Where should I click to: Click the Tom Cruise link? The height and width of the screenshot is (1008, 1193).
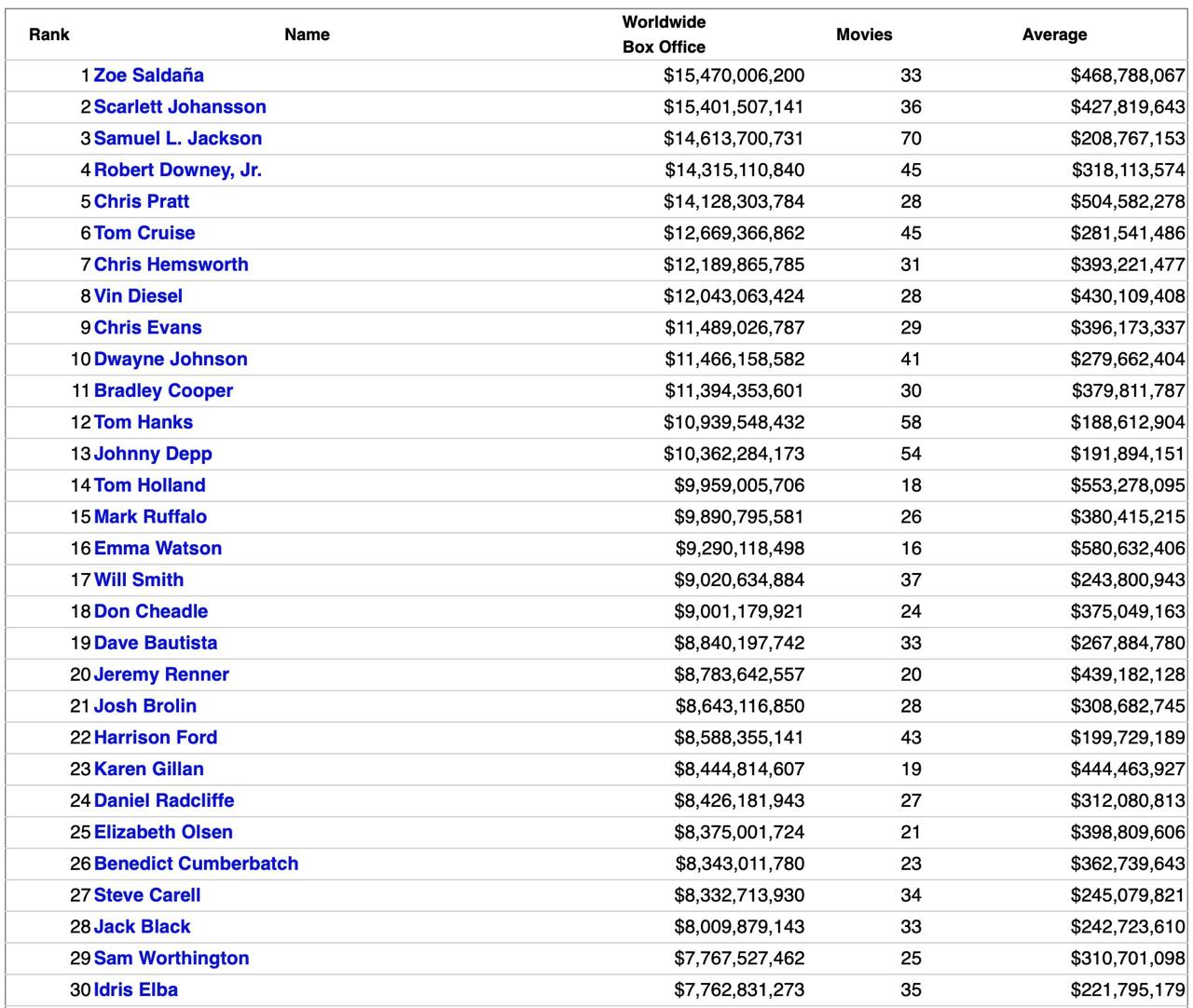click(144, 233)
